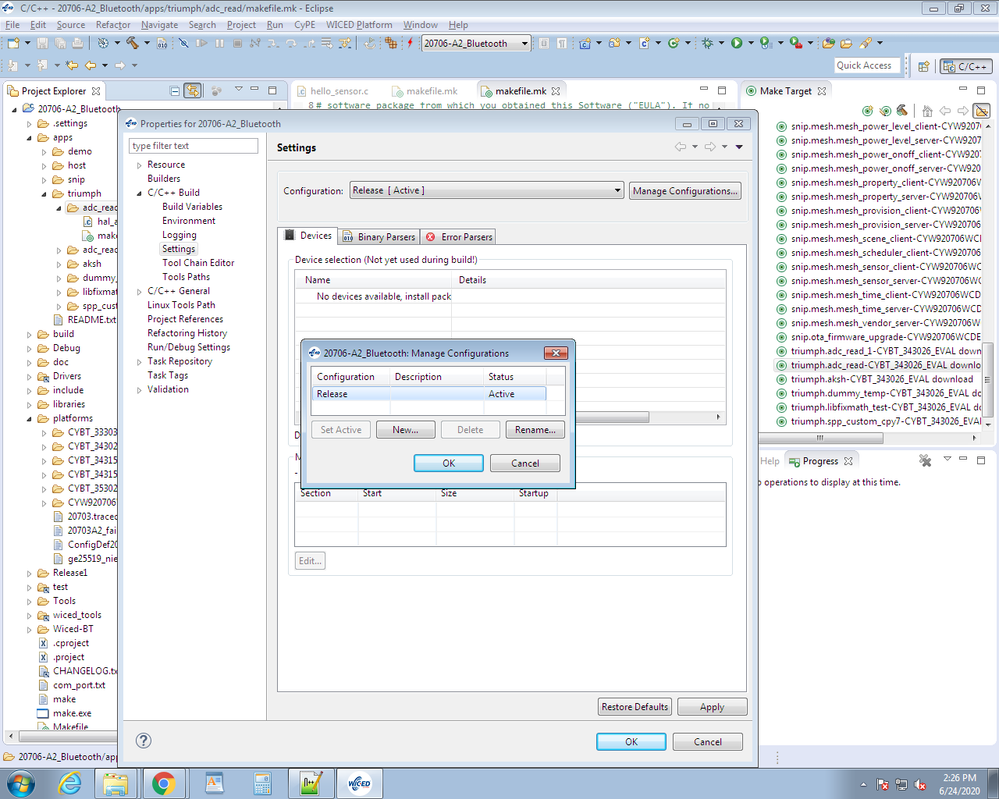Click the WICED icon on the taskbar
This screenshot has height=799, width=999.
(358, 783)
